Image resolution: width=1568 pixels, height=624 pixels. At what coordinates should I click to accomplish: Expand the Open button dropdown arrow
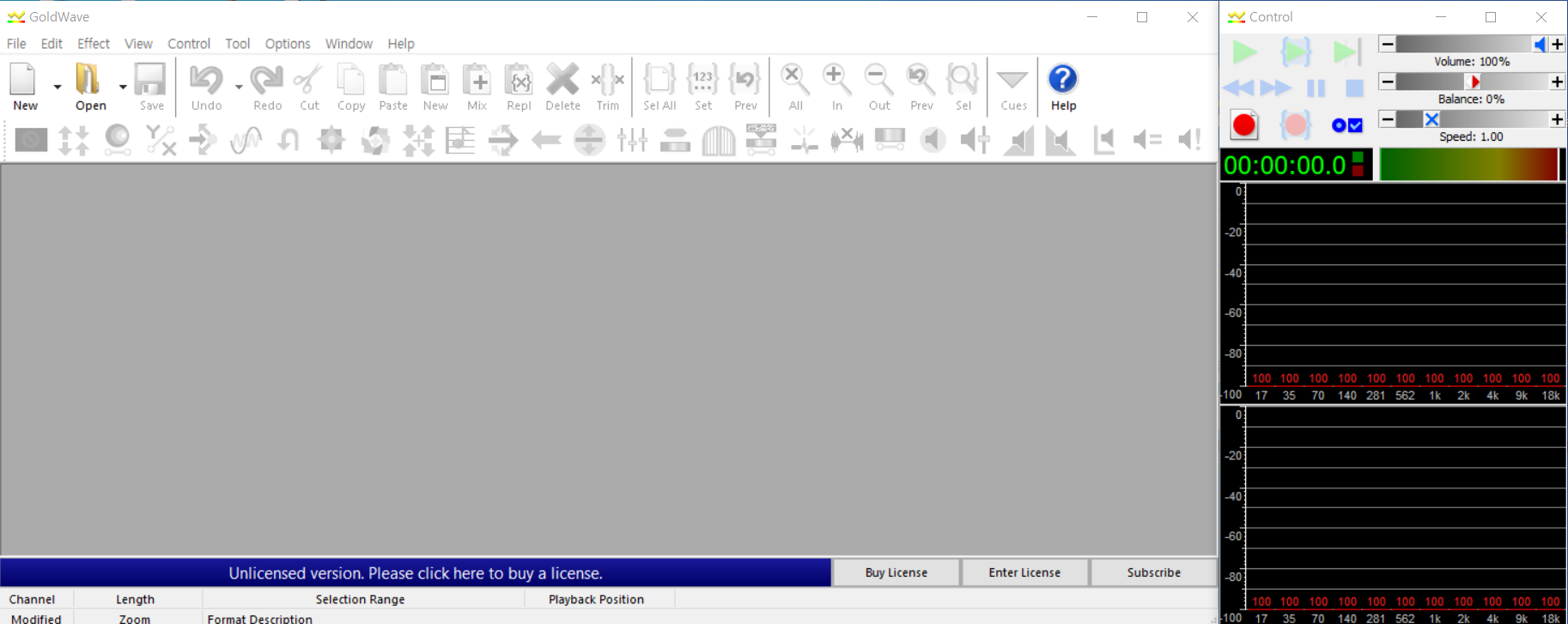point(123,87)
